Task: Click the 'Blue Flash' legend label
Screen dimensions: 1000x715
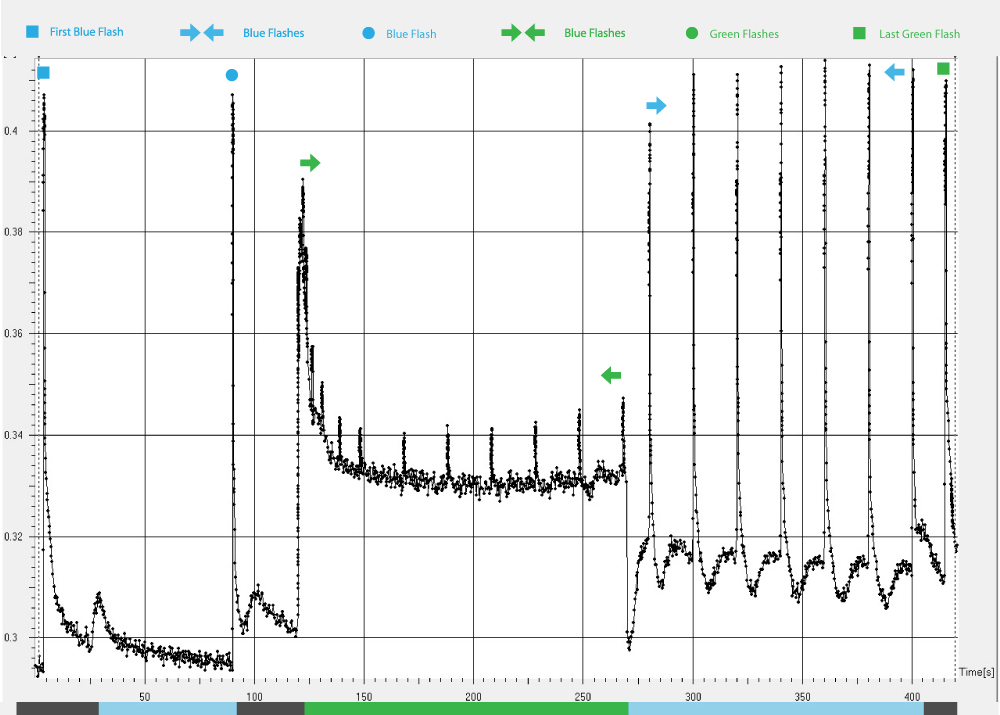Action: pos(411,34)
